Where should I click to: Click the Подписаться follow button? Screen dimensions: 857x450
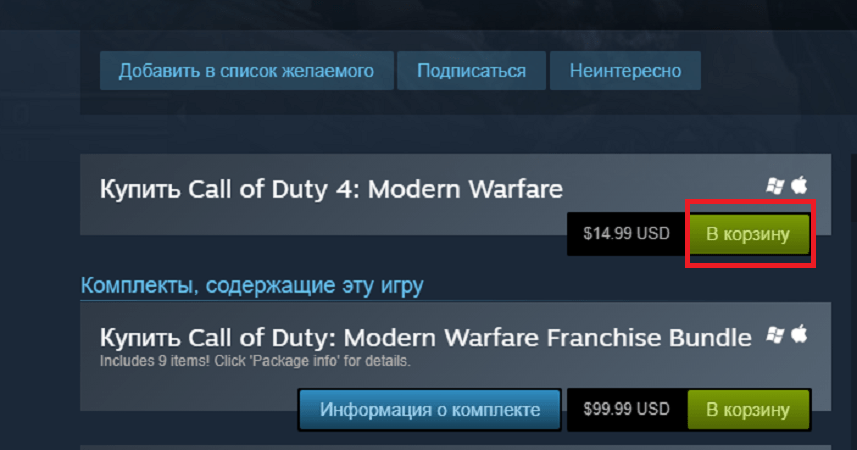[471, 71]
